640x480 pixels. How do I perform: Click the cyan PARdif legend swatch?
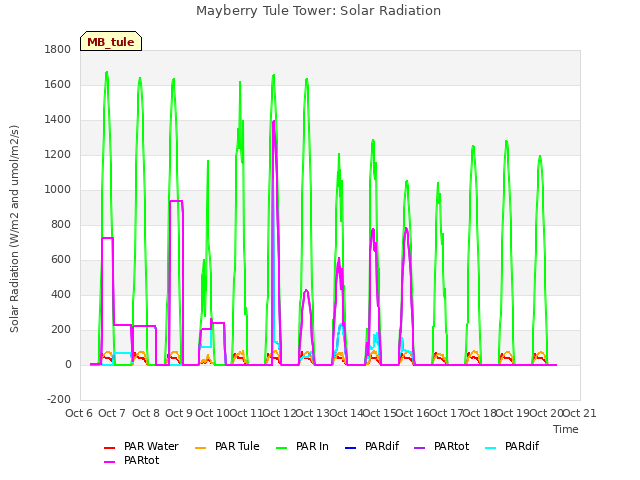[x=491, y=448]
